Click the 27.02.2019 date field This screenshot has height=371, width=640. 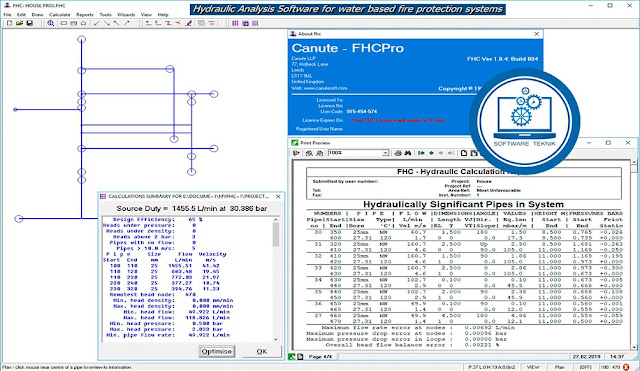coord(586,357)
